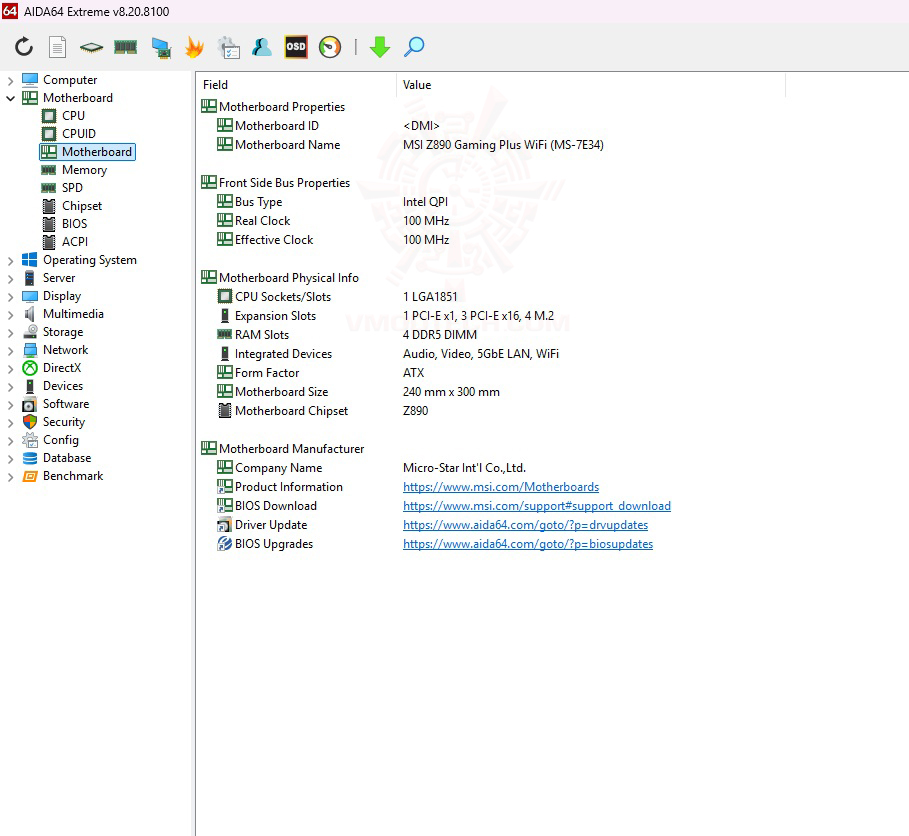
Task: Open the MSI support download link
Action: (x=537, y=506)
